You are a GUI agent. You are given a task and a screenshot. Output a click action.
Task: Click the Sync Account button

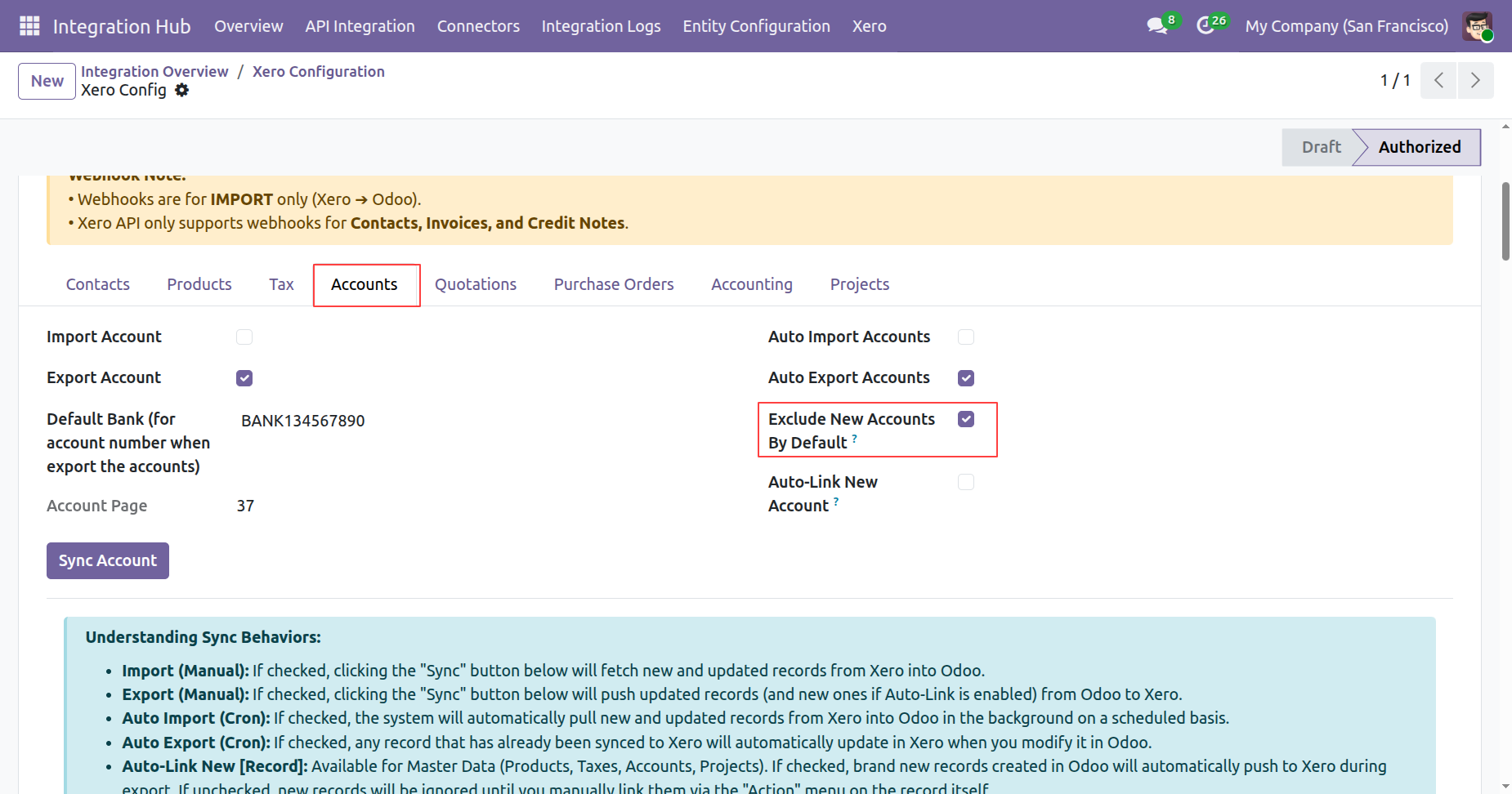point(108,560)
